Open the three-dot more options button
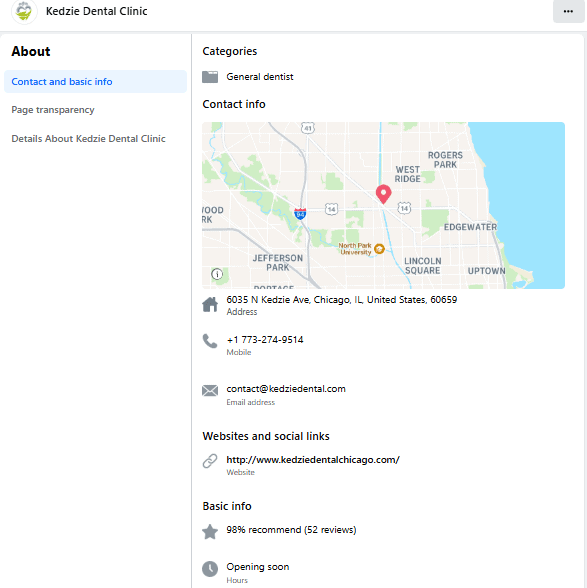Viewport: 587px width, 588px height. click(568, 11)
